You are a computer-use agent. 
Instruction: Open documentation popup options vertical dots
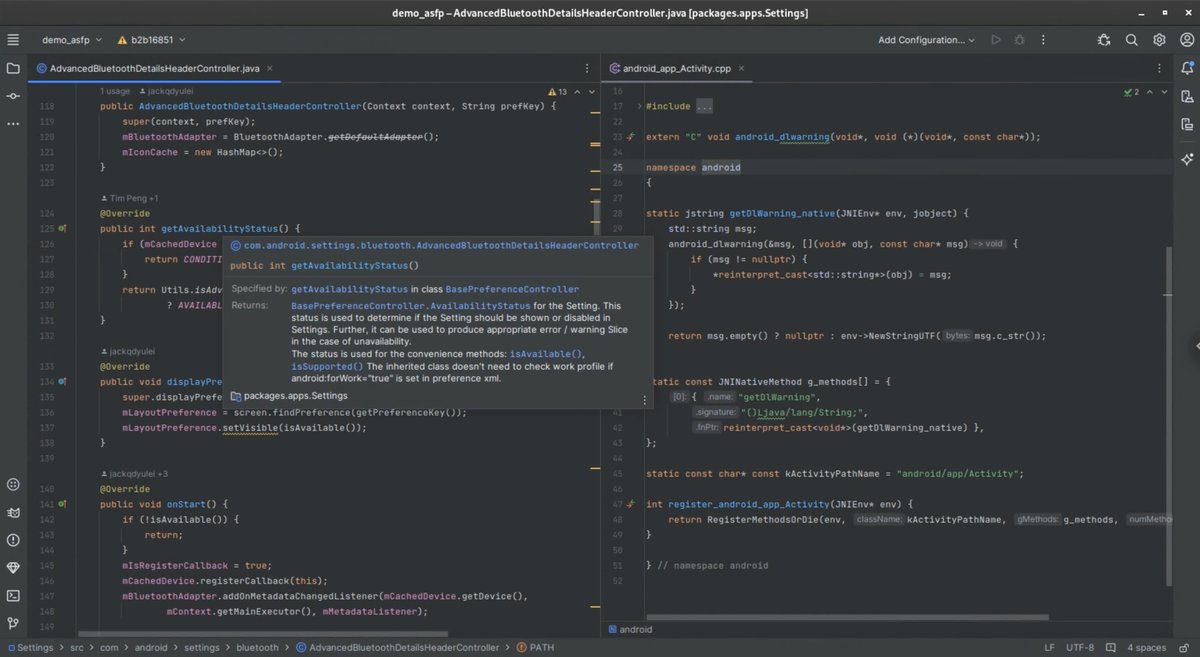[643, 398]
